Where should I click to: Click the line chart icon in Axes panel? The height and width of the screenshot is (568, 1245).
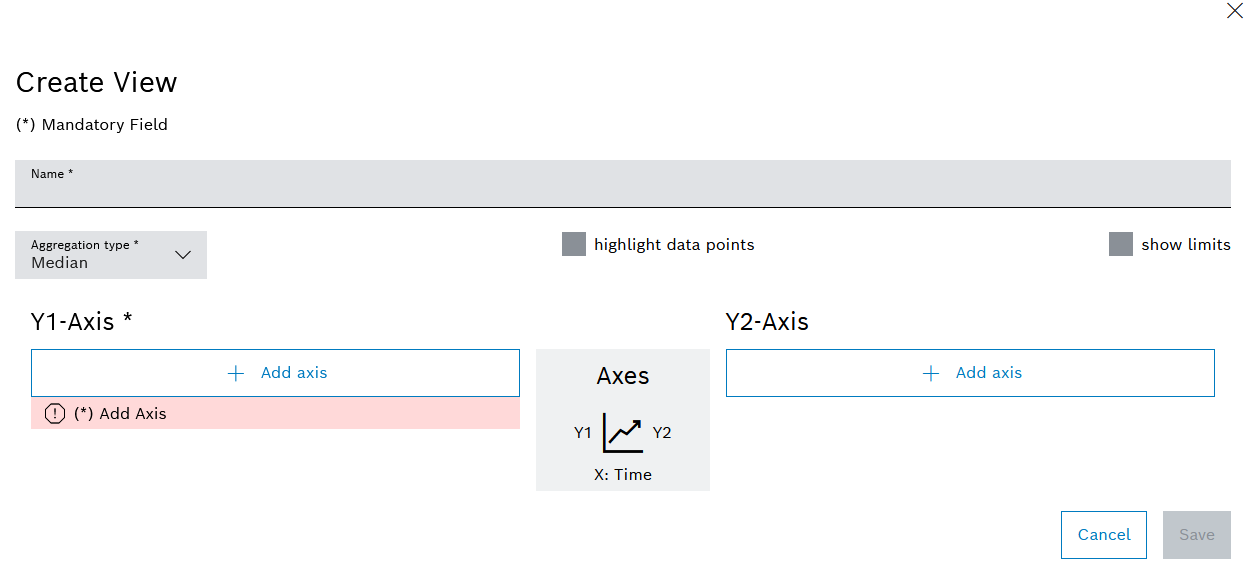623,432
